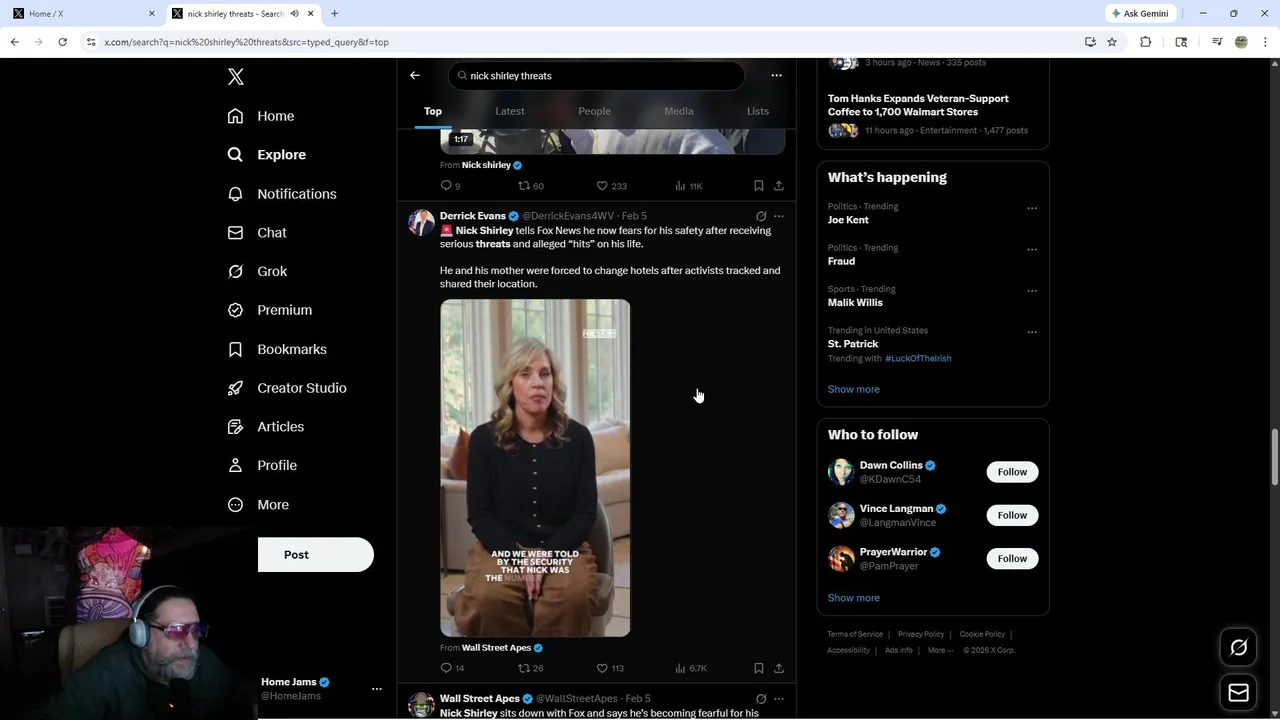Click the Post button
The height and width of the screenshot is (720, 1280).
click(315, 555)
